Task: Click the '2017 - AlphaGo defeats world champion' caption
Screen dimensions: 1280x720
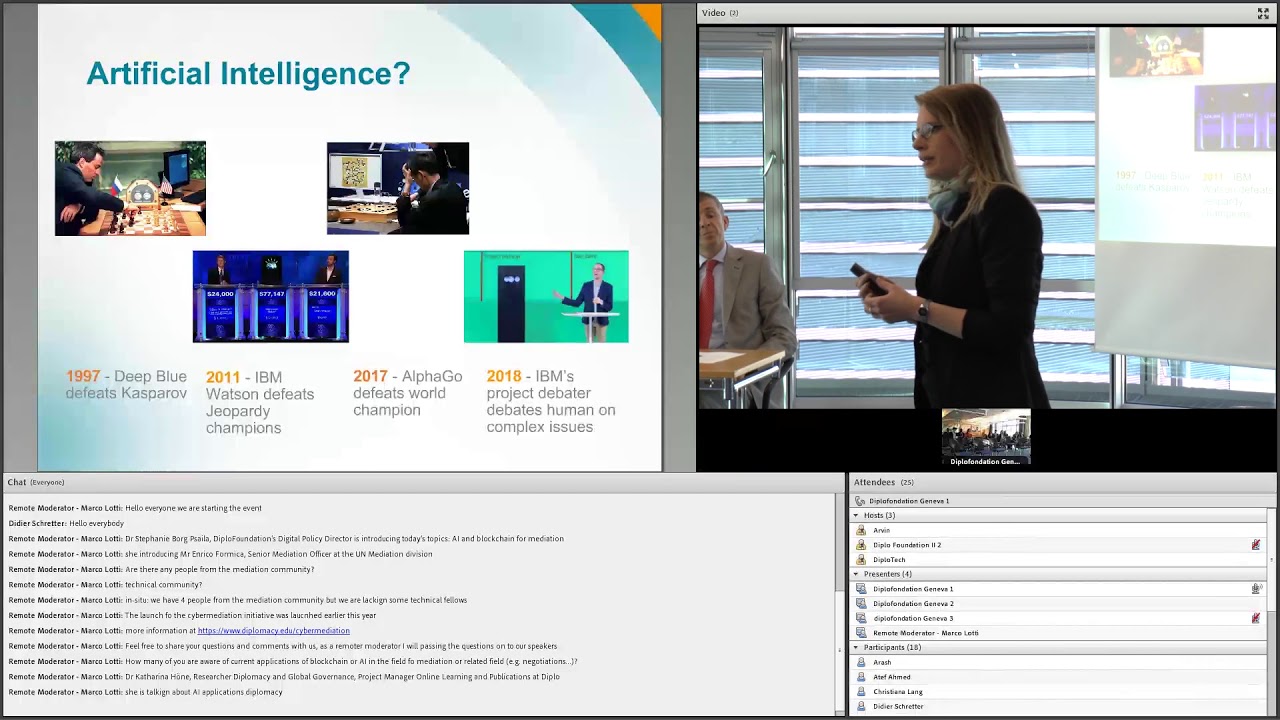Action: tap(408, 393)
